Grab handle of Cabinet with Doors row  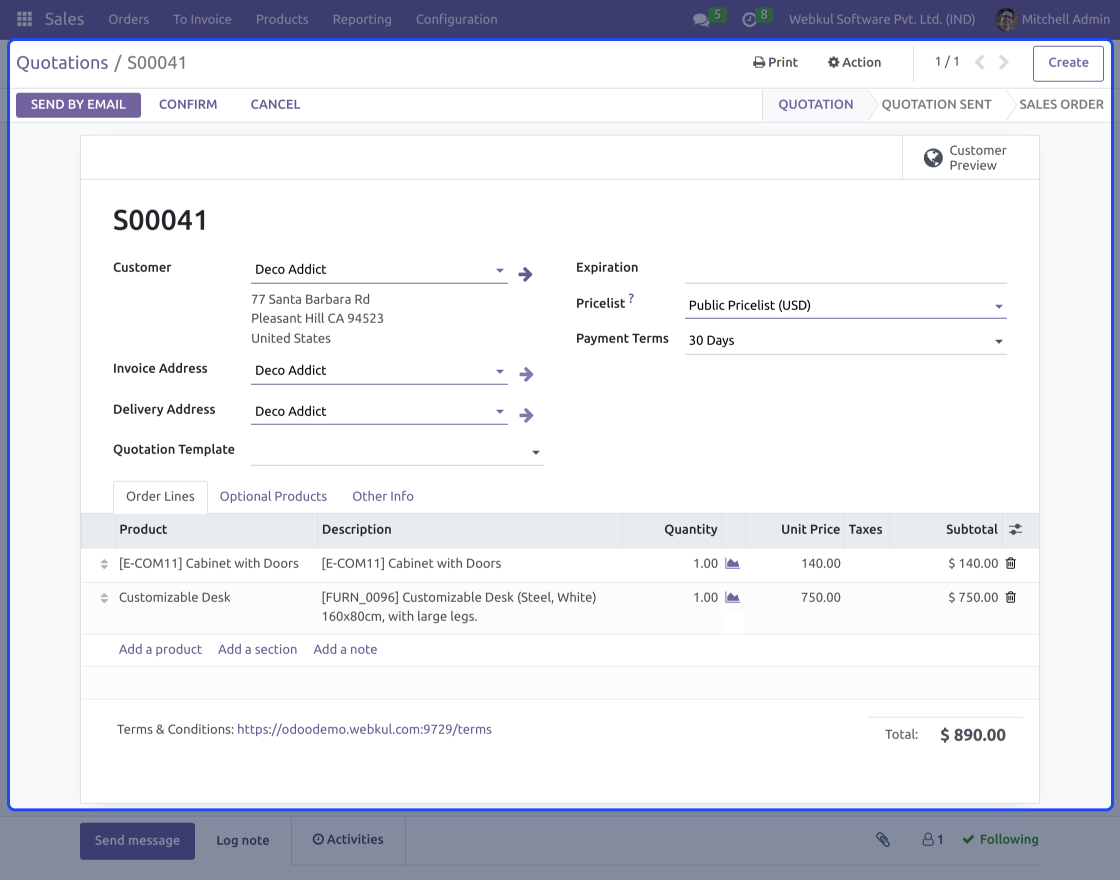point(104,564)
